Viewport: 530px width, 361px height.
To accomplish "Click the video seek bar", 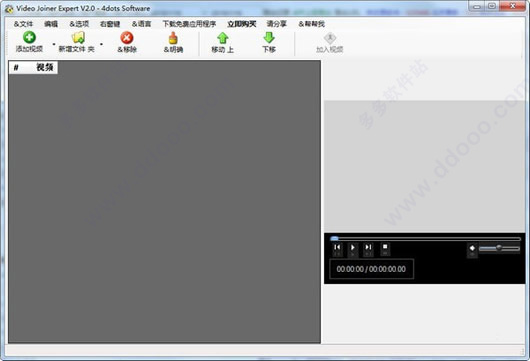I will click(425, 239).
